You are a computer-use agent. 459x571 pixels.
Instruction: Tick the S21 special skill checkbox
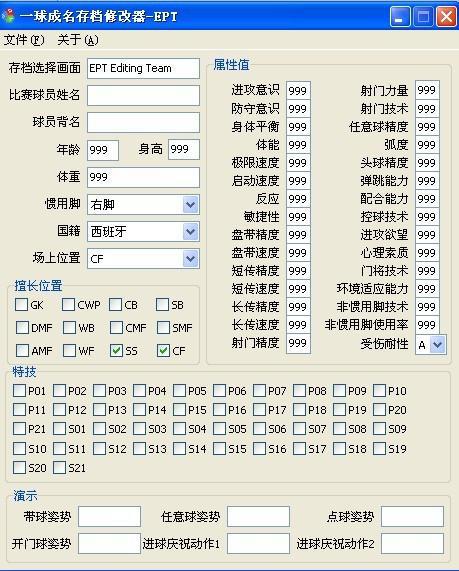59,467
